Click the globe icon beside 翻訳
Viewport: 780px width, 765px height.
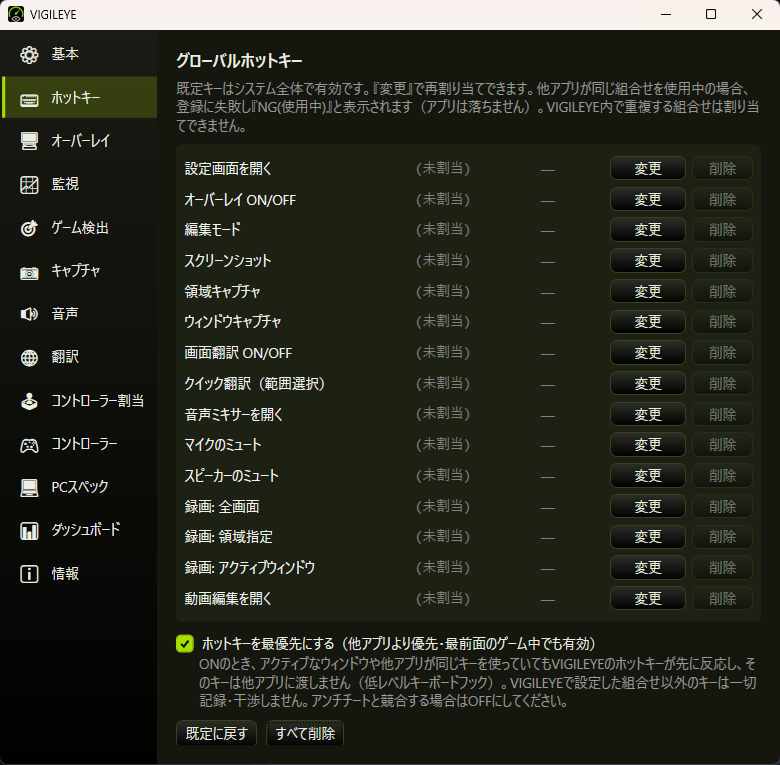pyautogui.click(x=29, y=358)
